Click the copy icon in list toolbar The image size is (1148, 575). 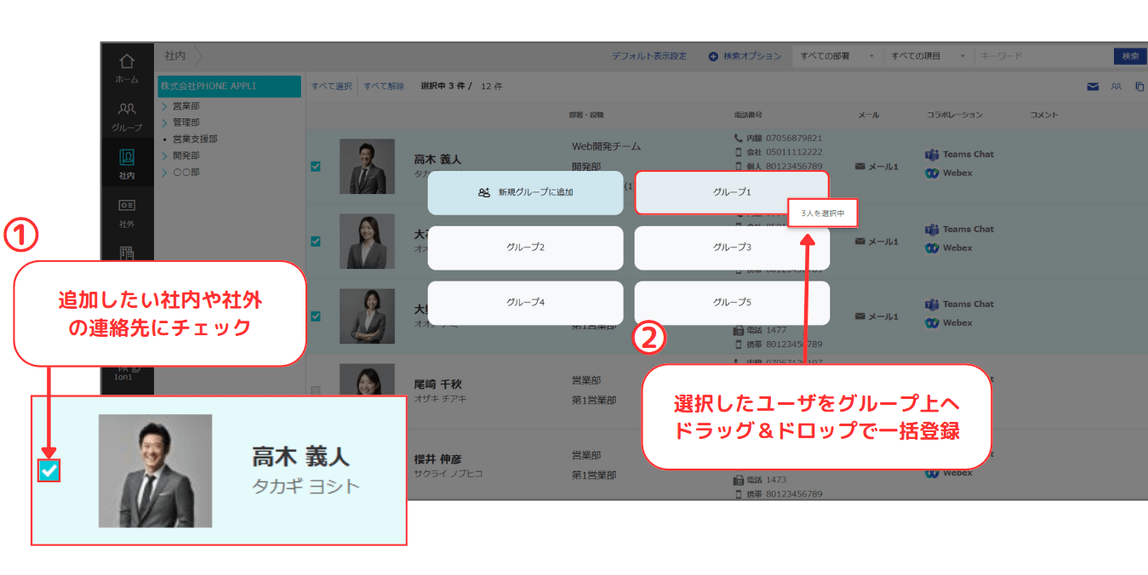tap(1139, 86)
